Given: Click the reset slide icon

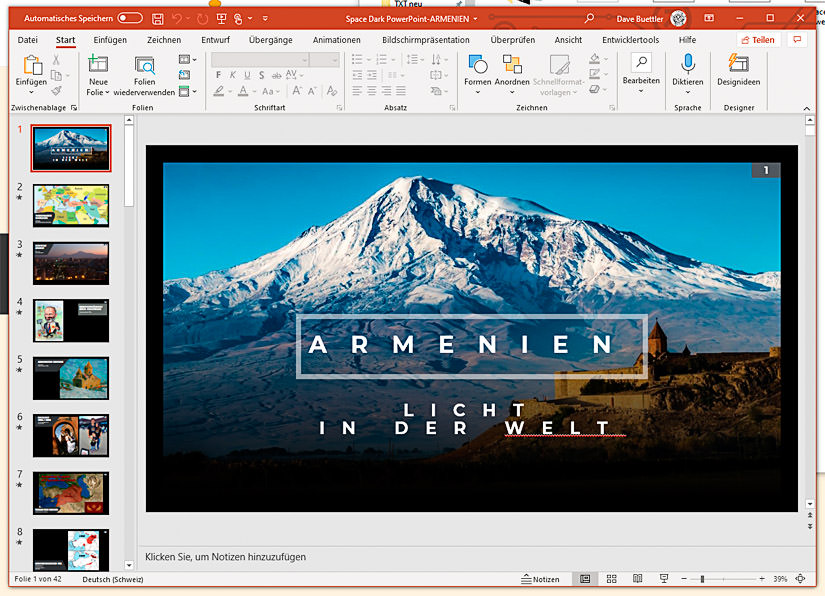Looking at the screenshot, I should 184,75.
